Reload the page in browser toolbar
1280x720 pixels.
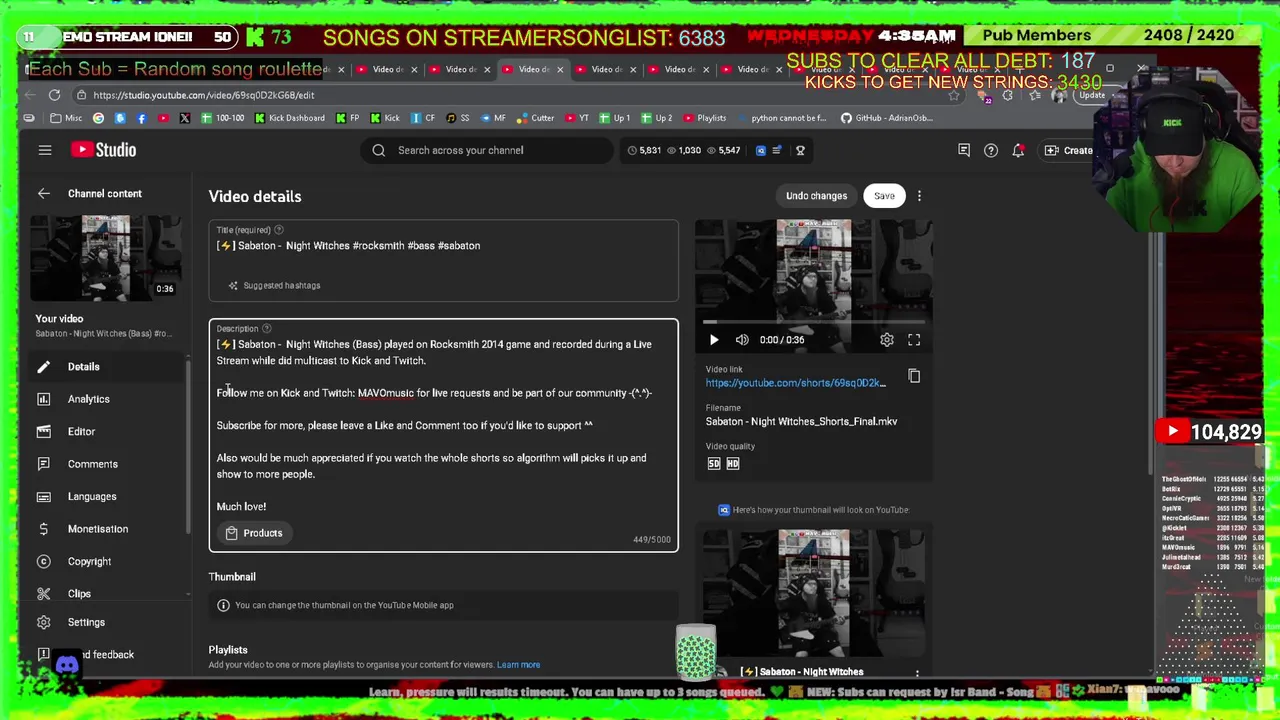(54, 95)
